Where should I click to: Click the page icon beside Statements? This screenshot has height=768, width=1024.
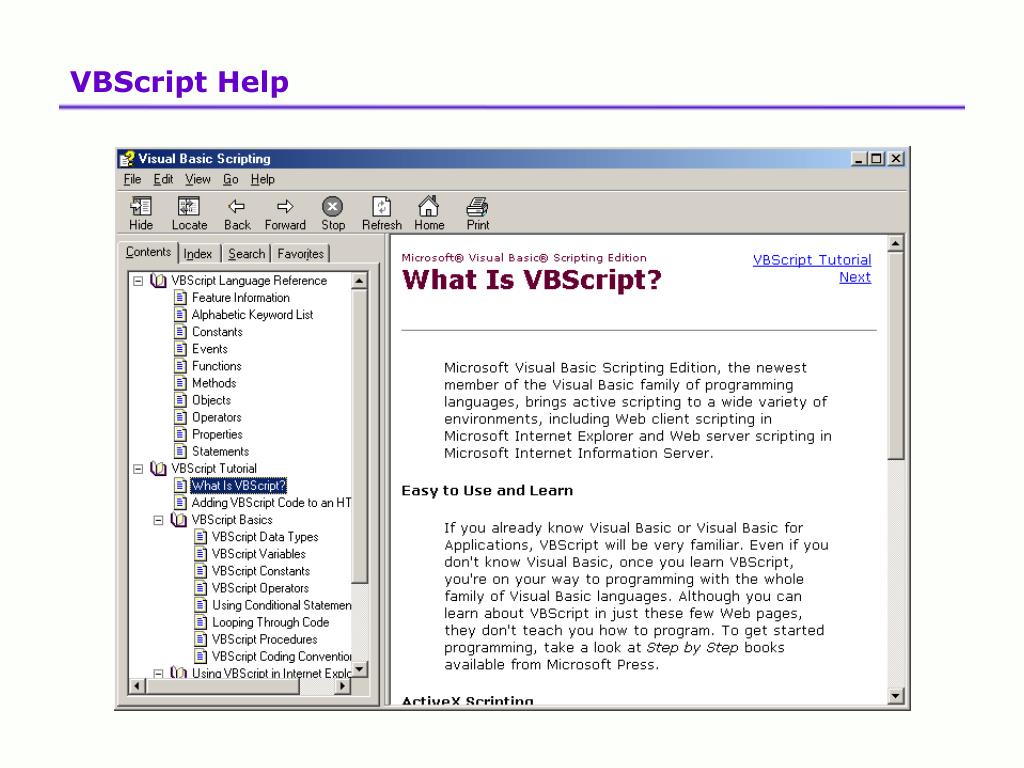pyautogui.click(x=181, y=451)
